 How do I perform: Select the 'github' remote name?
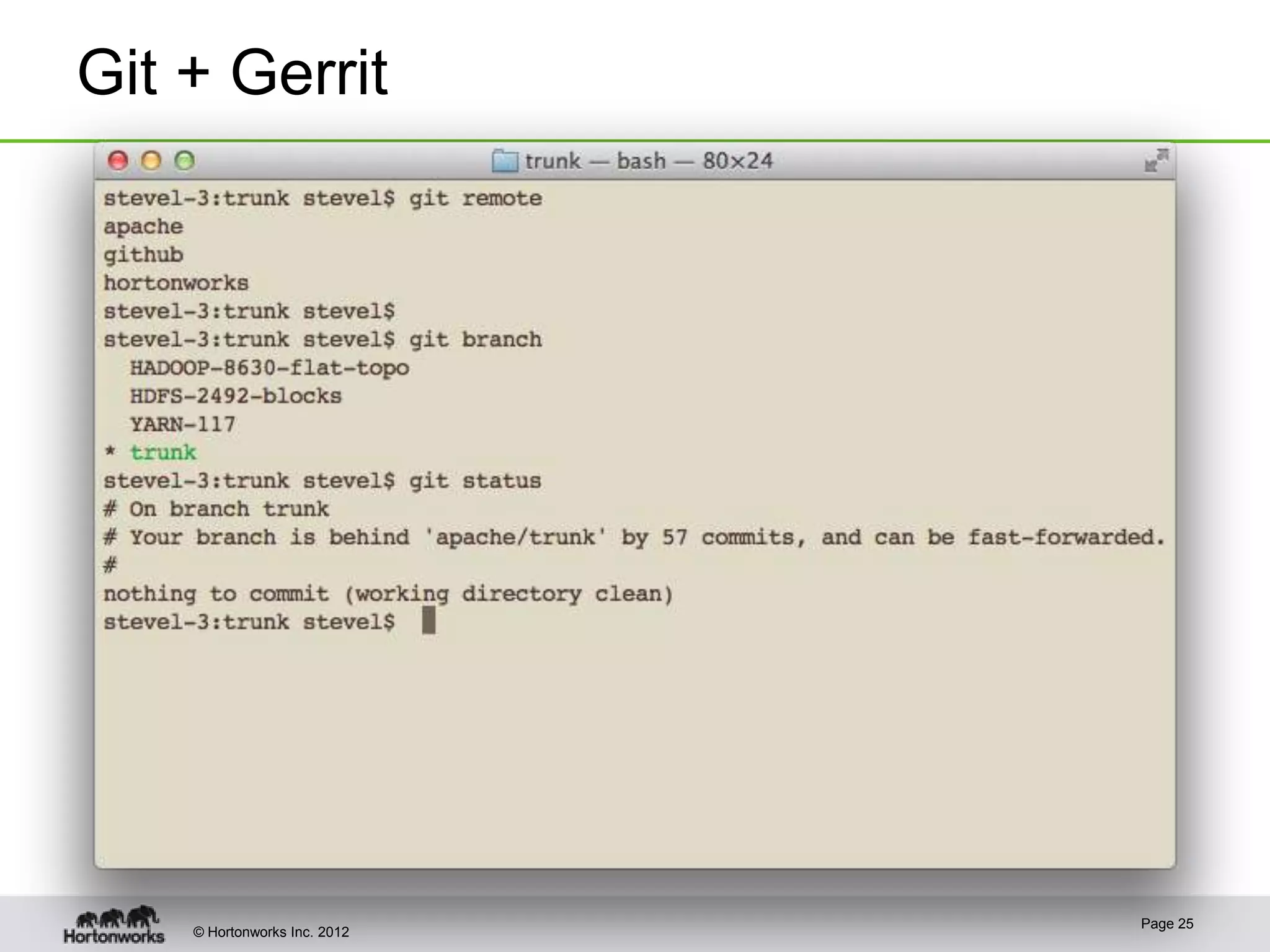pyautogui.click(x=143, y=255)
